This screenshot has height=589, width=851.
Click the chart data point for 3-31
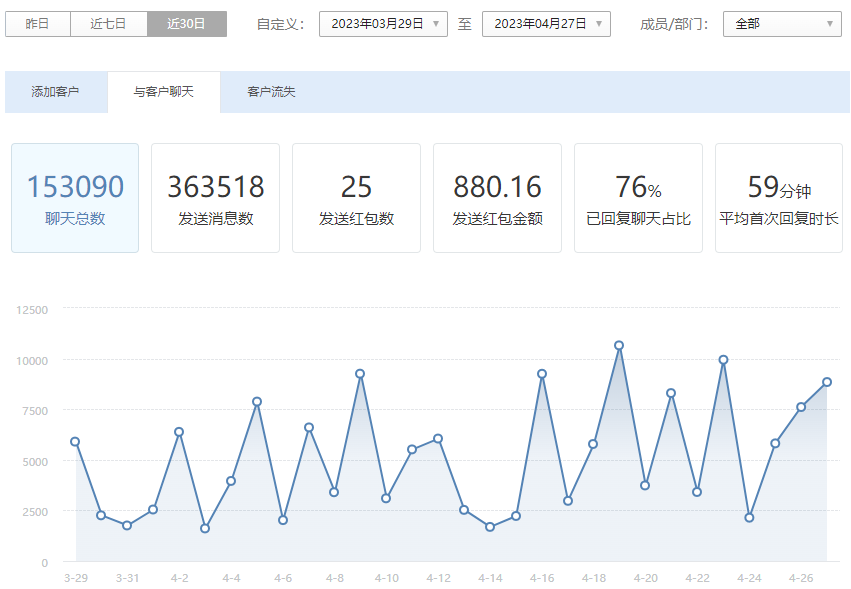pyautogui.click(x=127, y=525)
